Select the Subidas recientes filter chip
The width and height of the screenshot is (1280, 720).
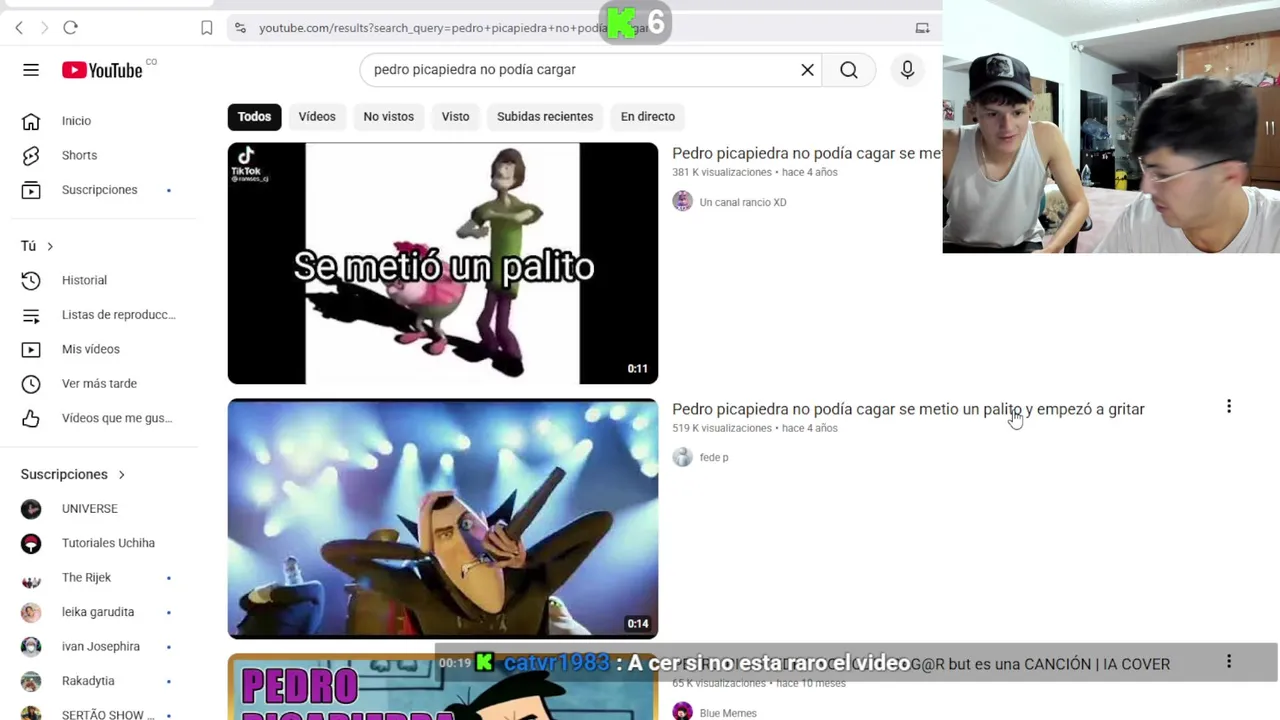coord(545,117)
